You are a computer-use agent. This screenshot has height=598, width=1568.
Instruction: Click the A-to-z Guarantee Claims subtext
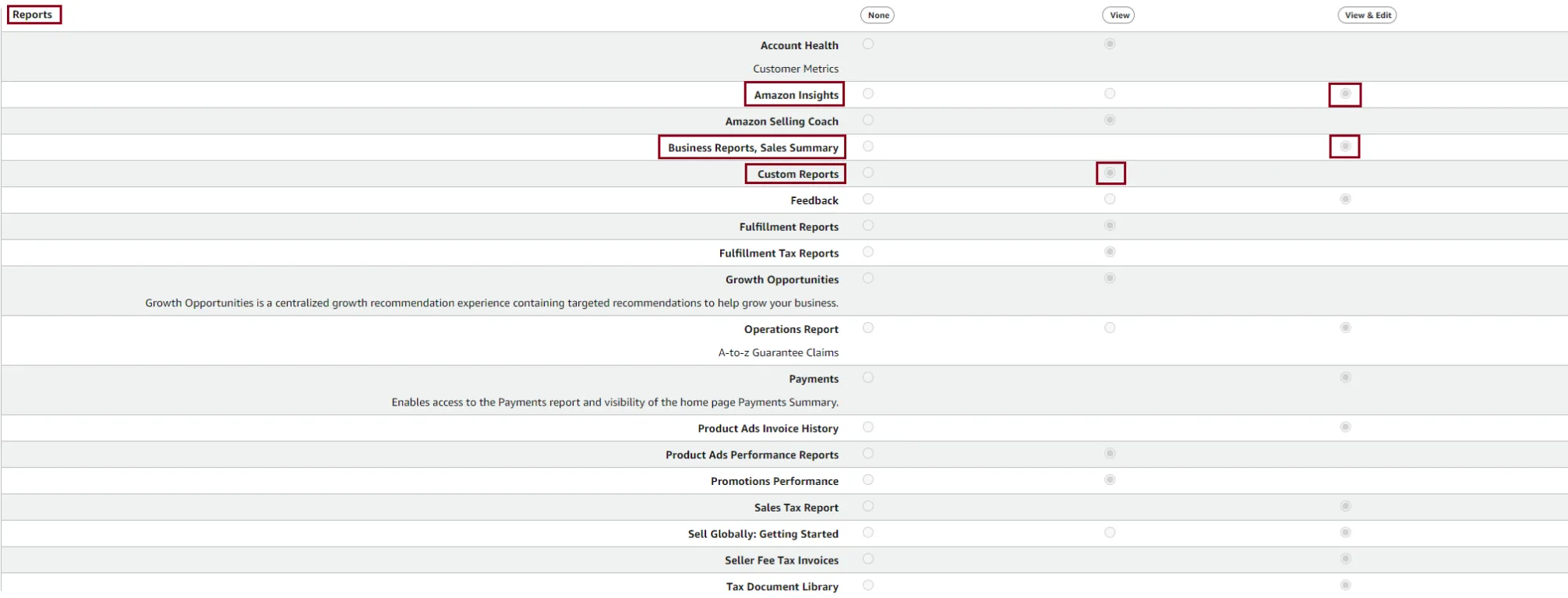click(779, 352)
